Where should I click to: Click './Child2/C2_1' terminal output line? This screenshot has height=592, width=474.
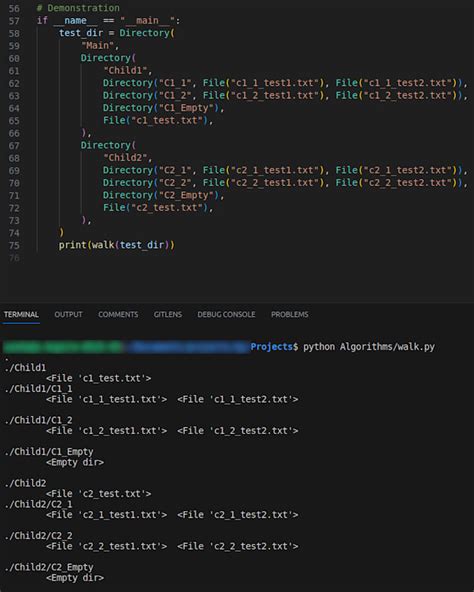39,504
